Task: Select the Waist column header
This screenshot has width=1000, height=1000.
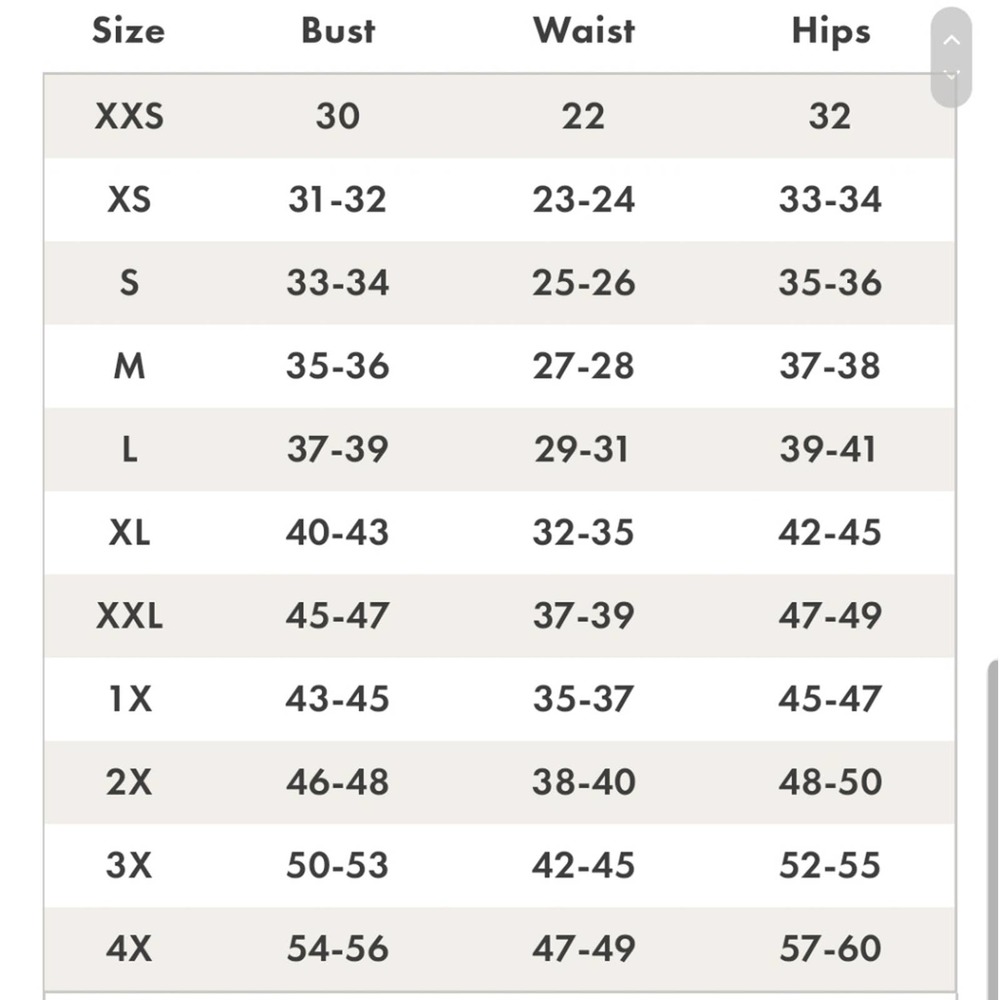Action: coord(584,31)
